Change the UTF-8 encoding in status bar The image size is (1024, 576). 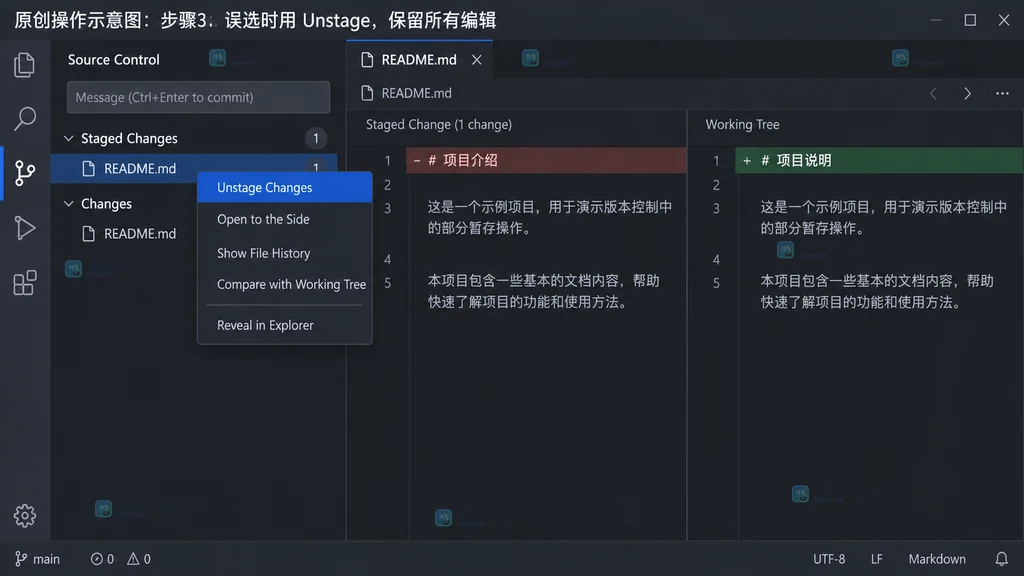829,559
